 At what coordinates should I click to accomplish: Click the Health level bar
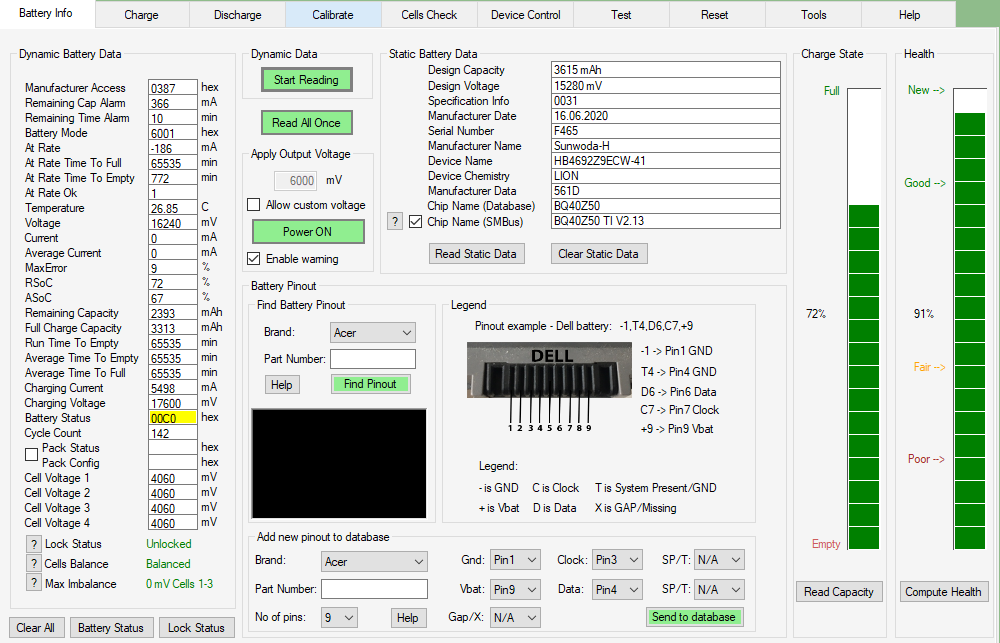969,318
